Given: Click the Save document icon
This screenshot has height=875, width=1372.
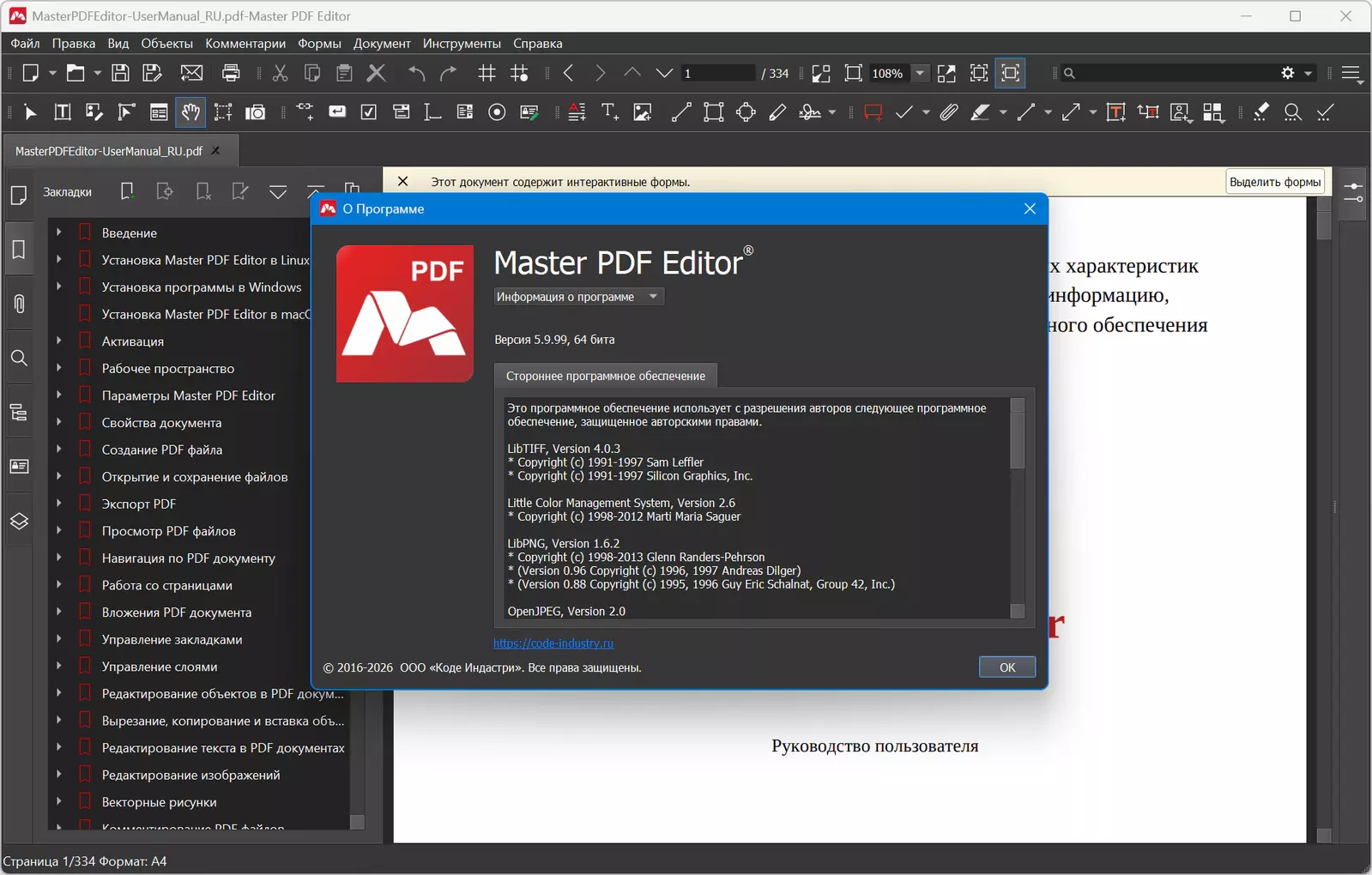Looking at the screenshot, I should coord(121,73).
